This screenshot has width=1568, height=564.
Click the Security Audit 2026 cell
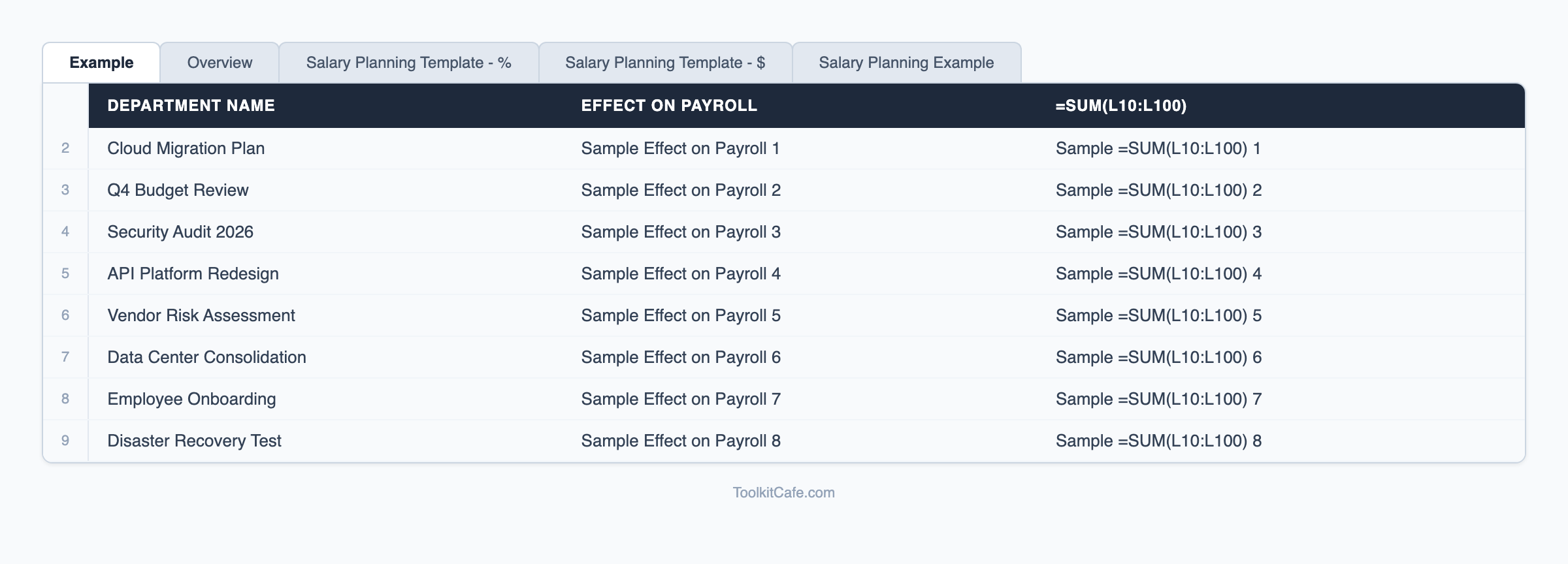tap(181, 232)
